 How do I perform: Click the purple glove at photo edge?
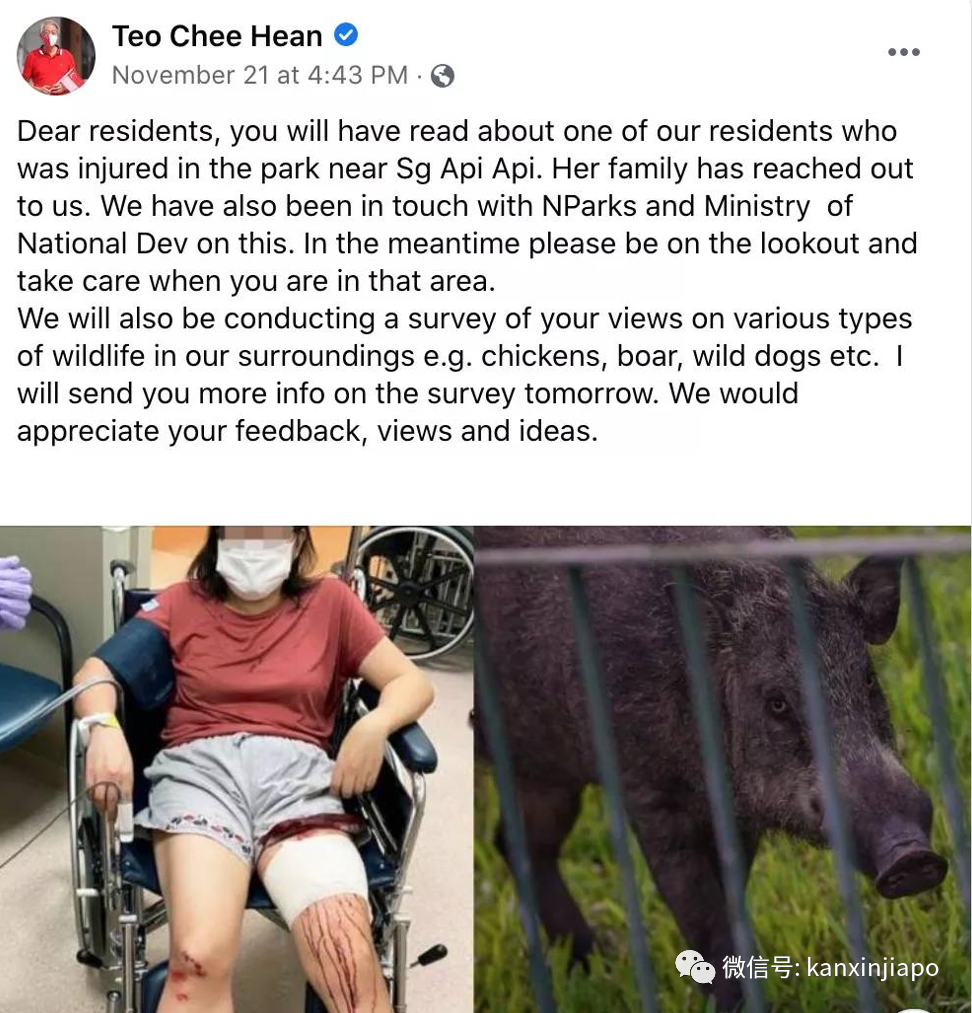[16, 592]
